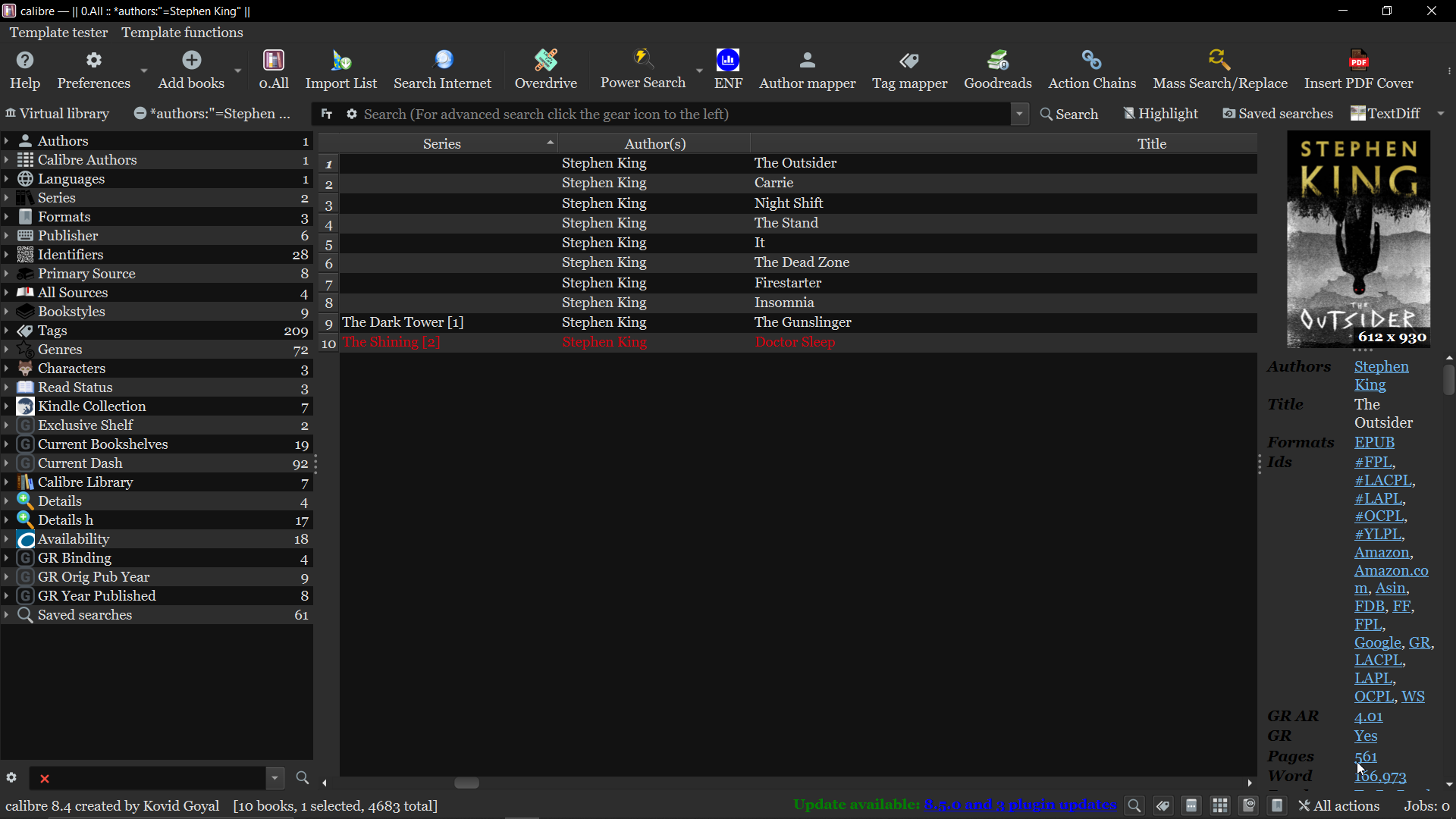The height and width of the screenshot is (819, 1456).
Task: Open the Overdrive plugin
Action: click(x=545, y=69)
